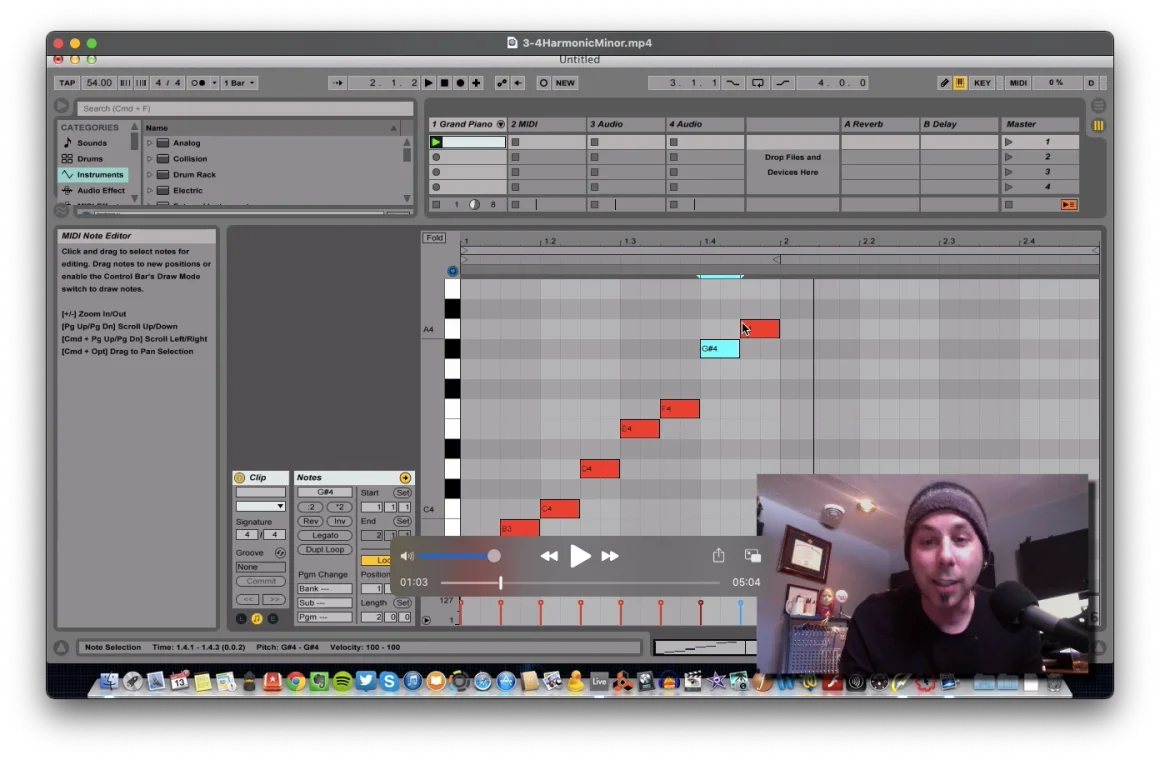Click the MIDI map mode button
This screenshot has height=760, width=1160.
coord(1018,83)
